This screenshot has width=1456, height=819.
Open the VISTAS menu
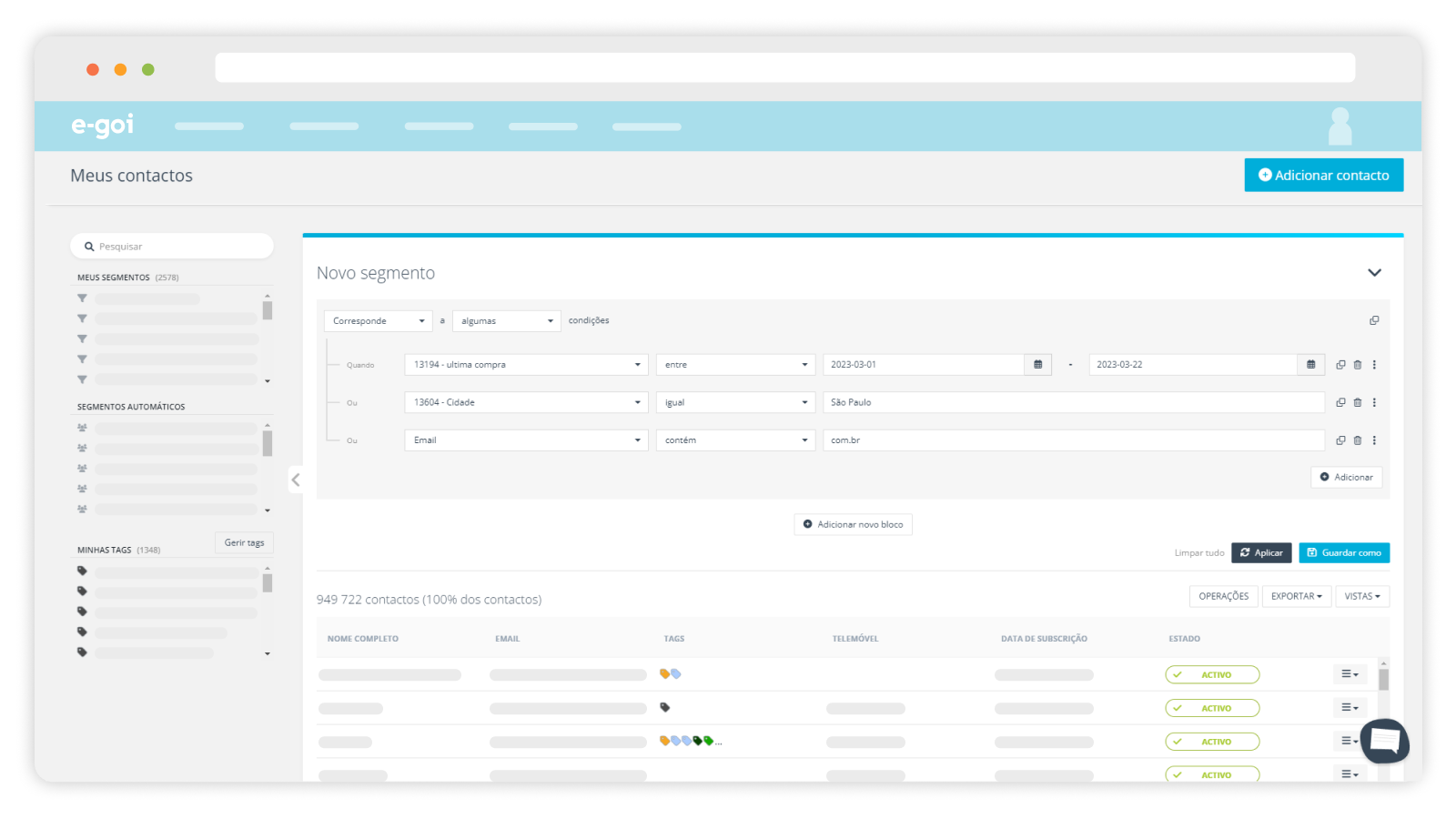(1362, 597)
